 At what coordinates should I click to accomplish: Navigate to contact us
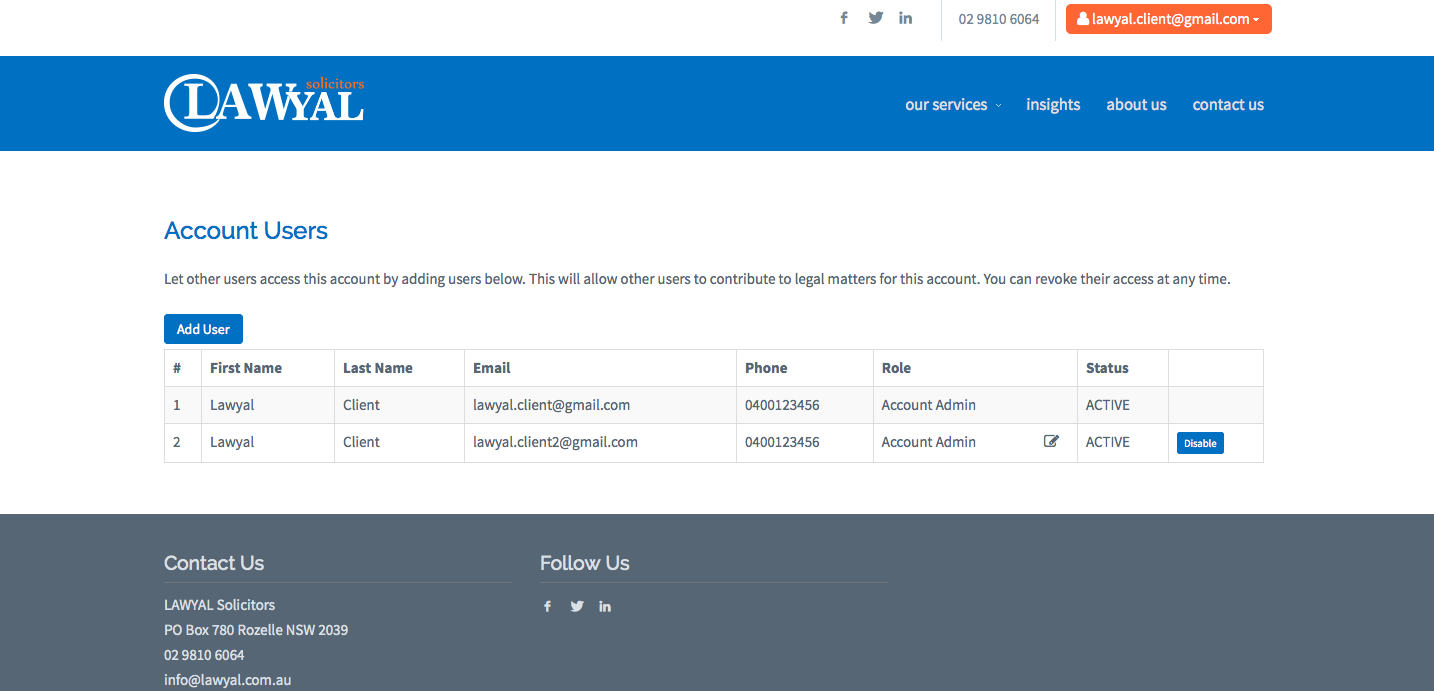pos(1228,105)
